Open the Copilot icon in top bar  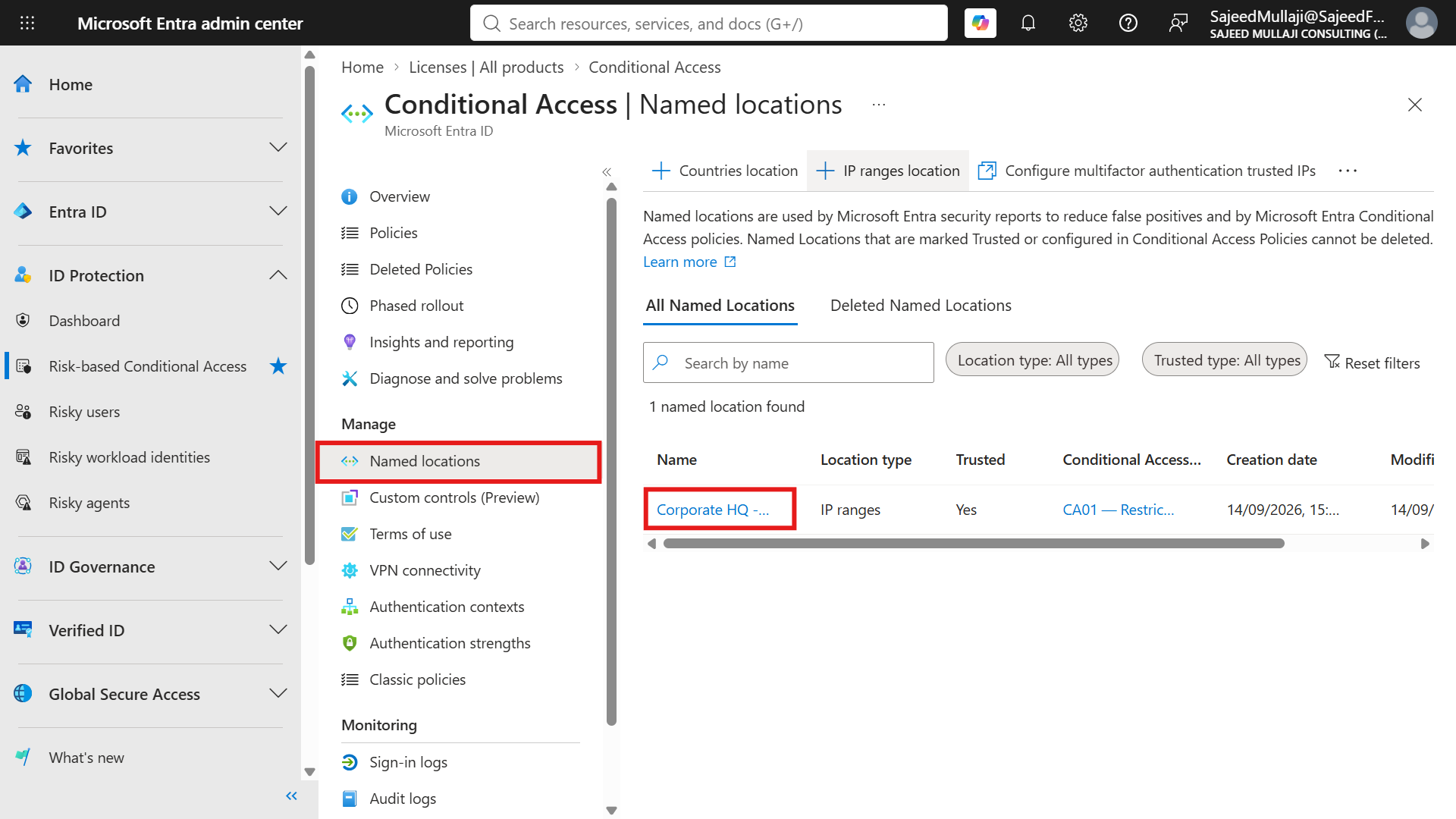980,23
